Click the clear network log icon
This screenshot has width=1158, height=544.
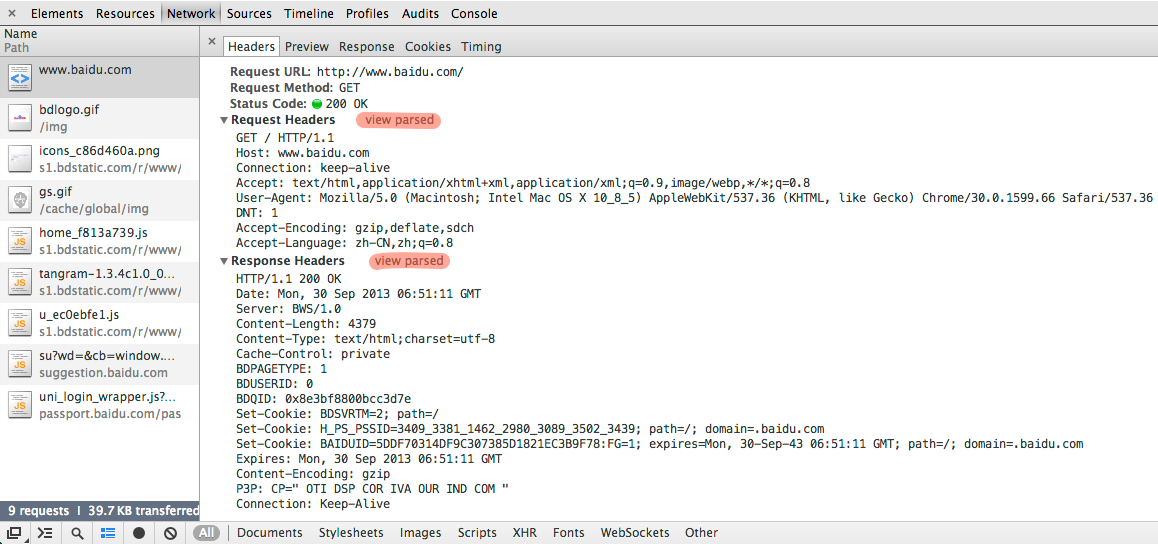coord(170,533)
